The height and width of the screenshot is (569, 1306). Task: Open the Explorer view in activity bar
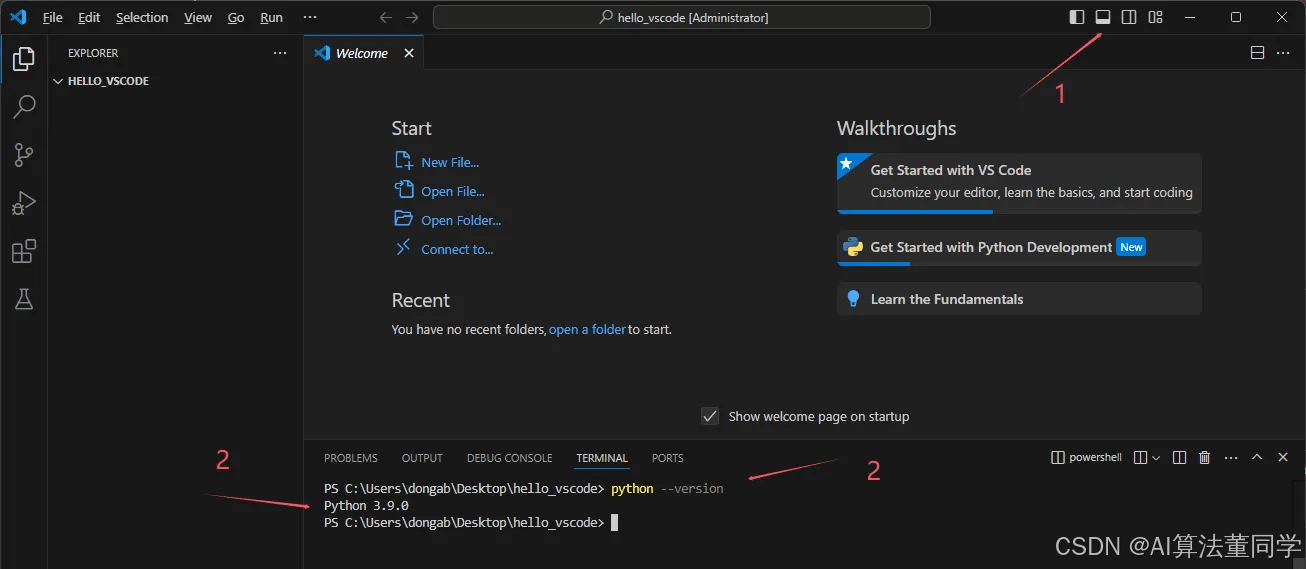tap(24, 59)
